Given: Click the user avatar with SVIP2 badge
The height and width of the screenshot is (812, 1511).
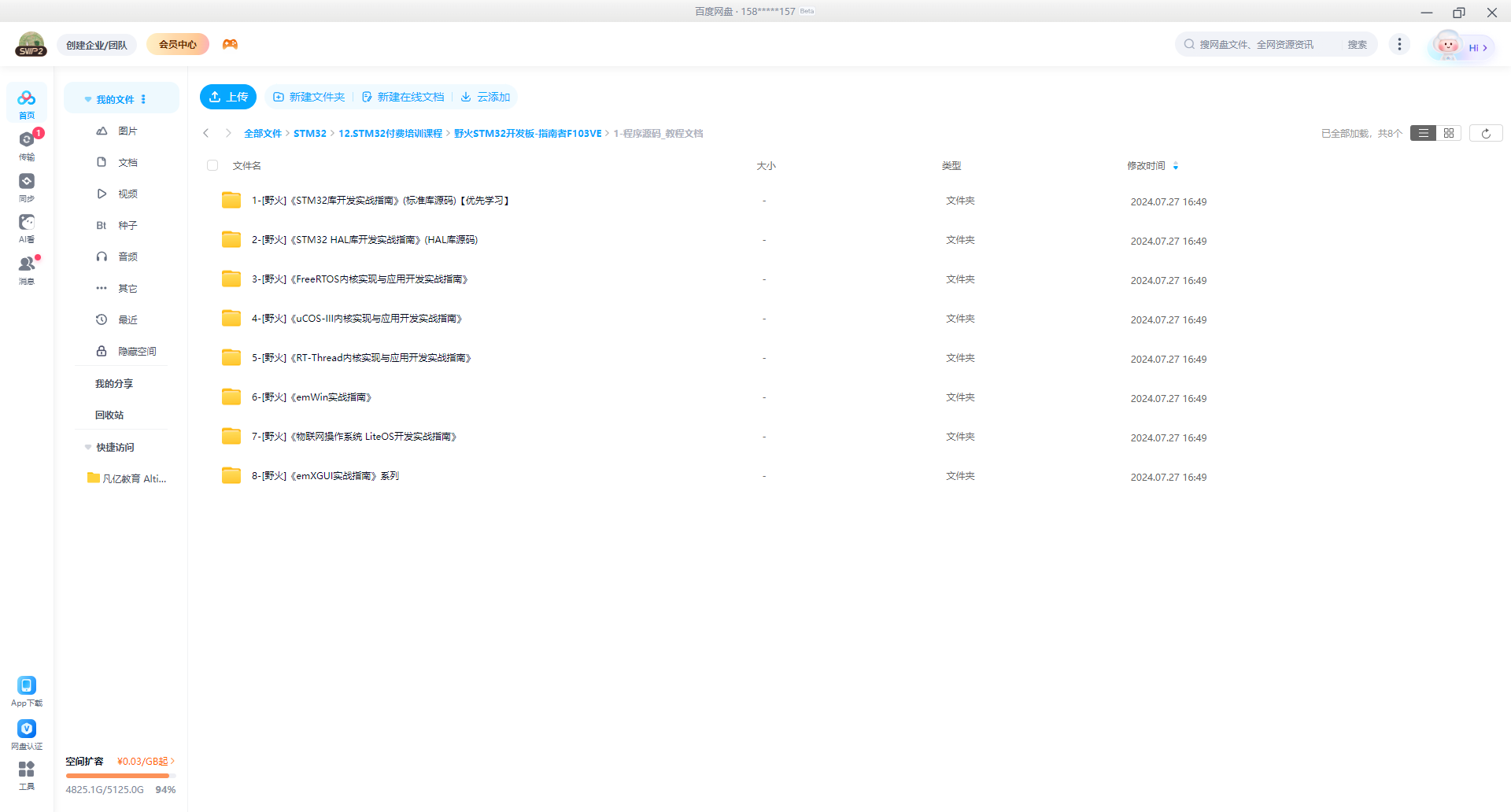Looking at the screenshot, I should point(31,44).
